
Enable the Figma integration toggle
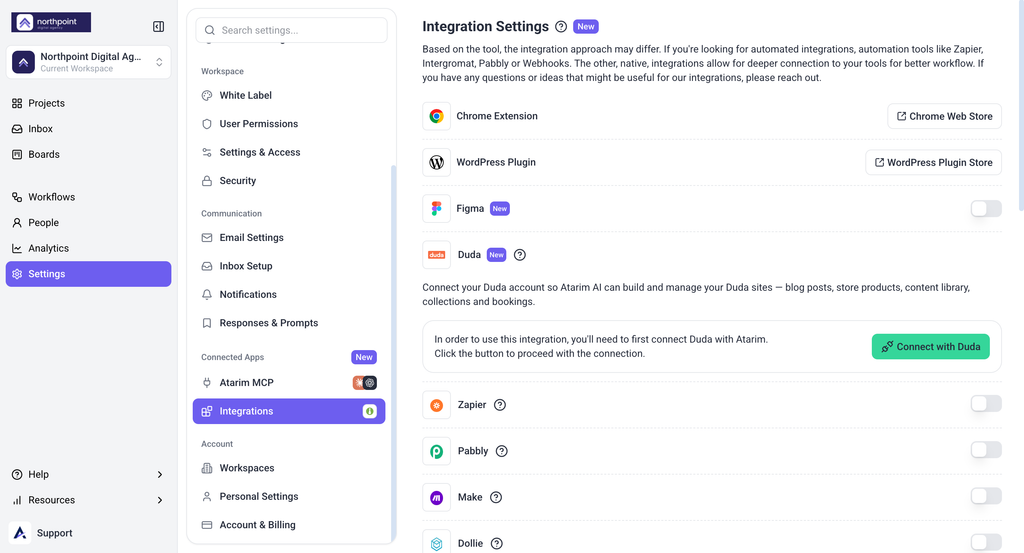point(985,209)
